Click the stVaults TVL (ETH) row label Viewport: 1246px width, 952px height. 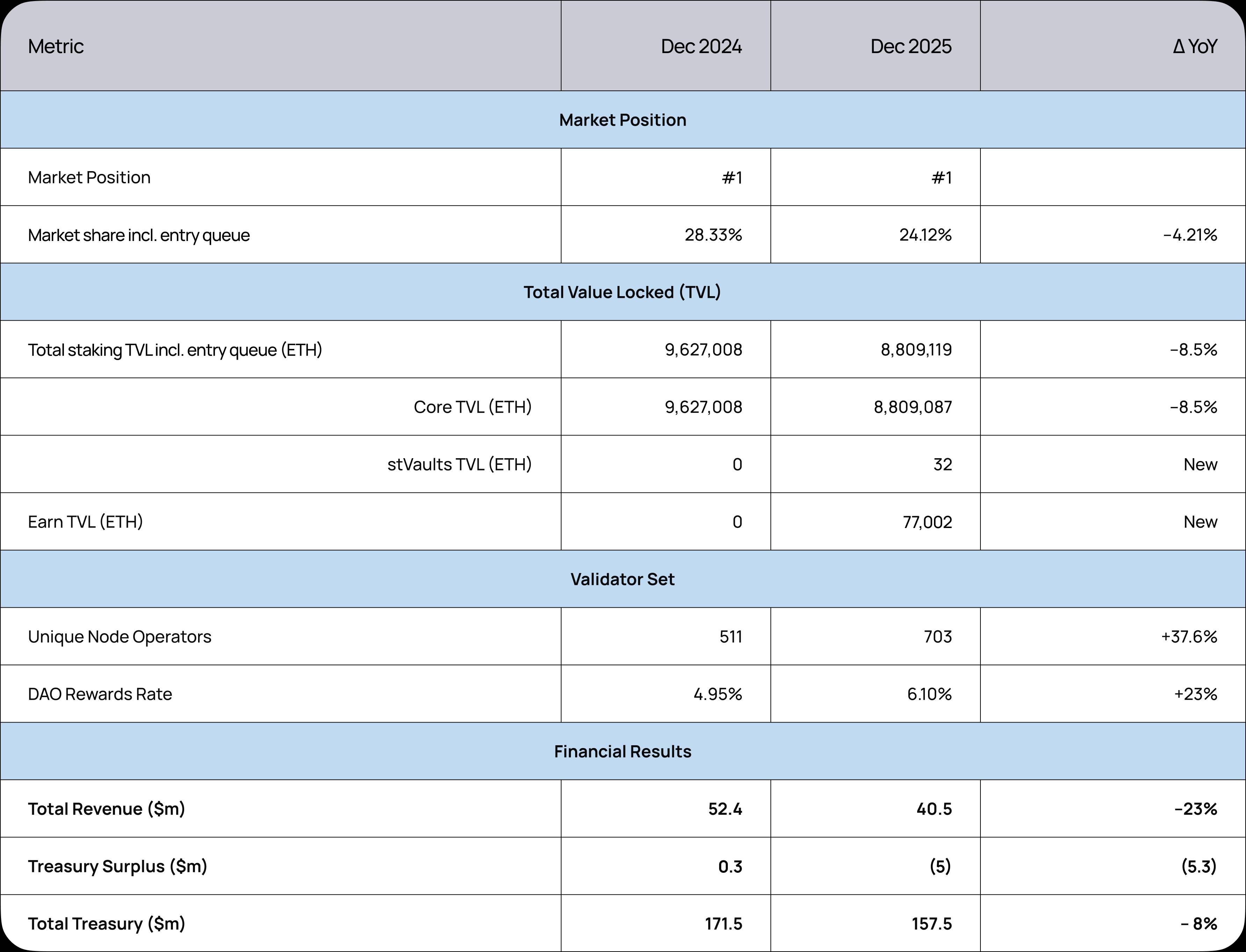(459, 465)
